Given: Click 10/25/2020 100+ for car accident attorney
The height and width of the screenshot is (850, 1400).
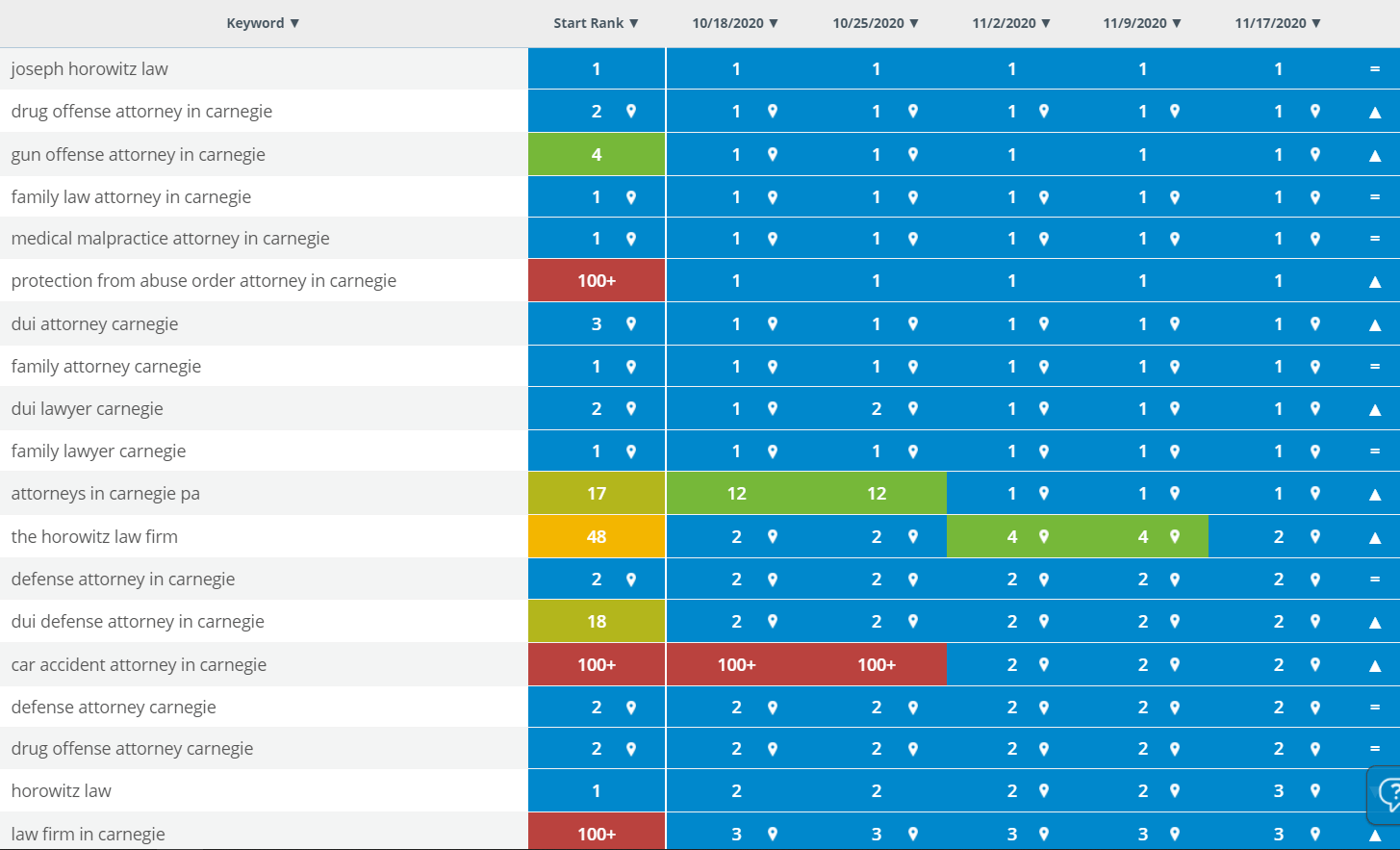Looking at the screenshot, I should tap(877, 664).
